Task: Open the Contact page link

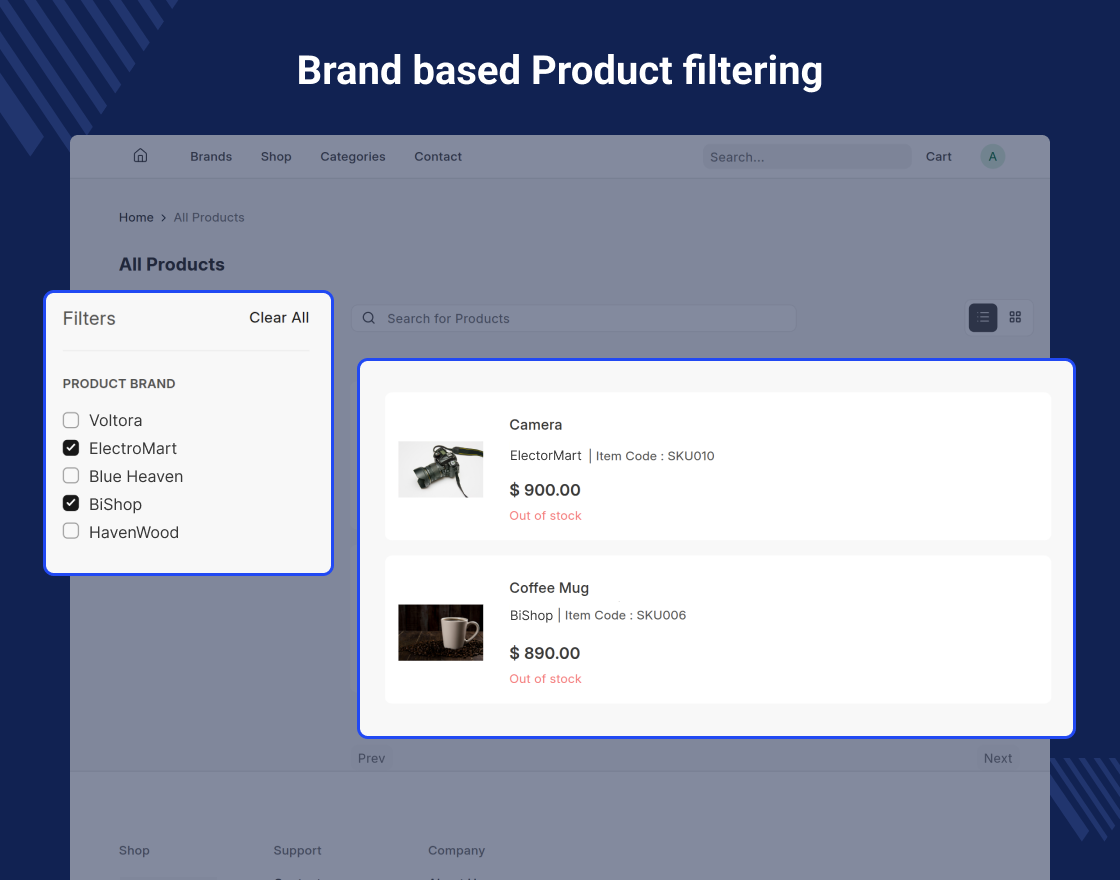Action: [x=438, y=156]
